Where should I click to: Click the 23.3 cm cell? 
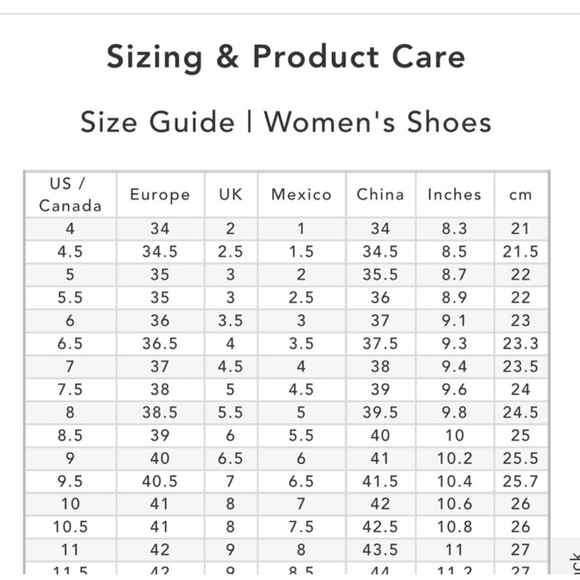[520, 344]
